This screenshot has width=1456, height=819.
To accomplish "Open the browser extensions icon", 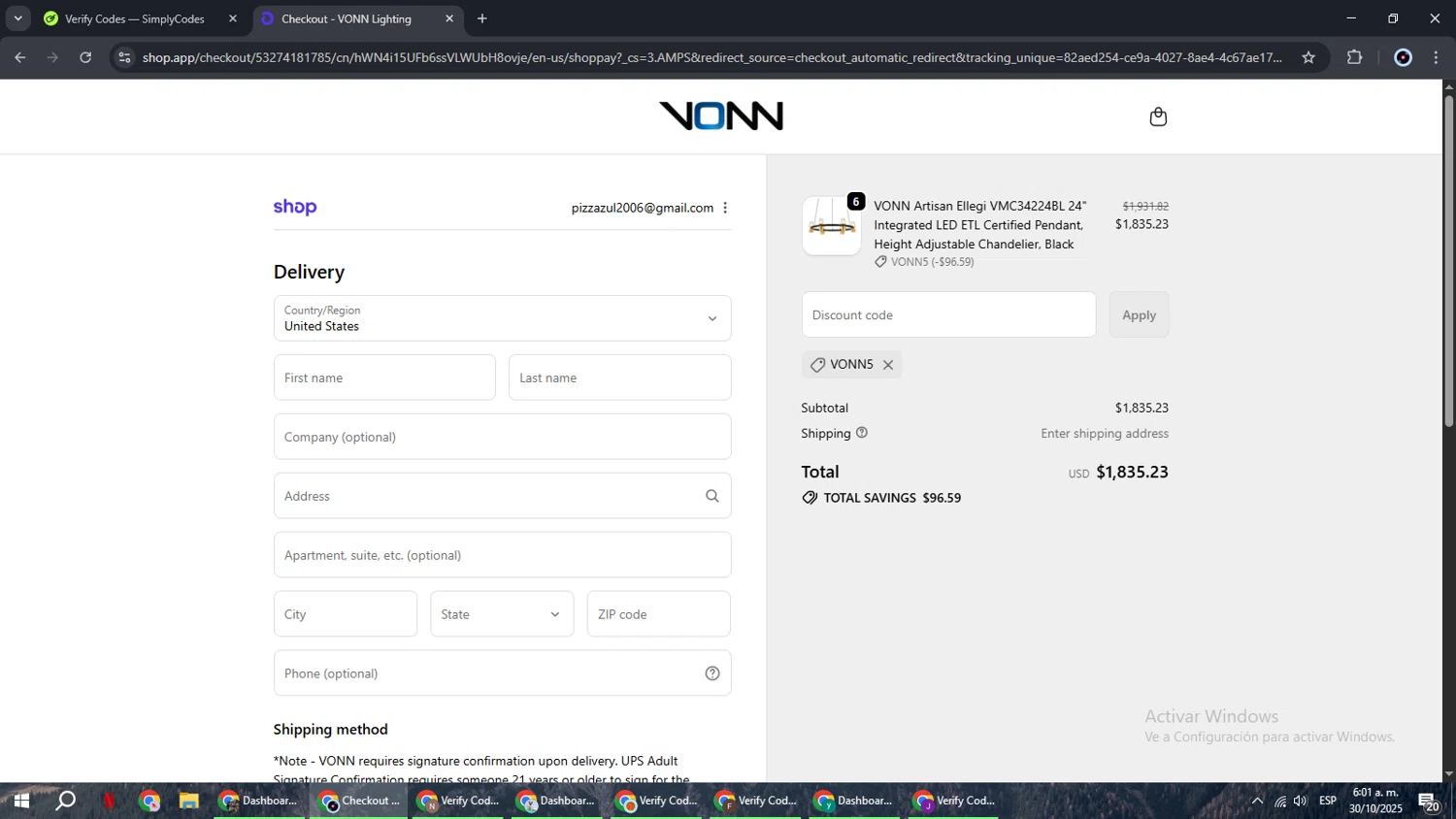I will (x=1355, y=57).
